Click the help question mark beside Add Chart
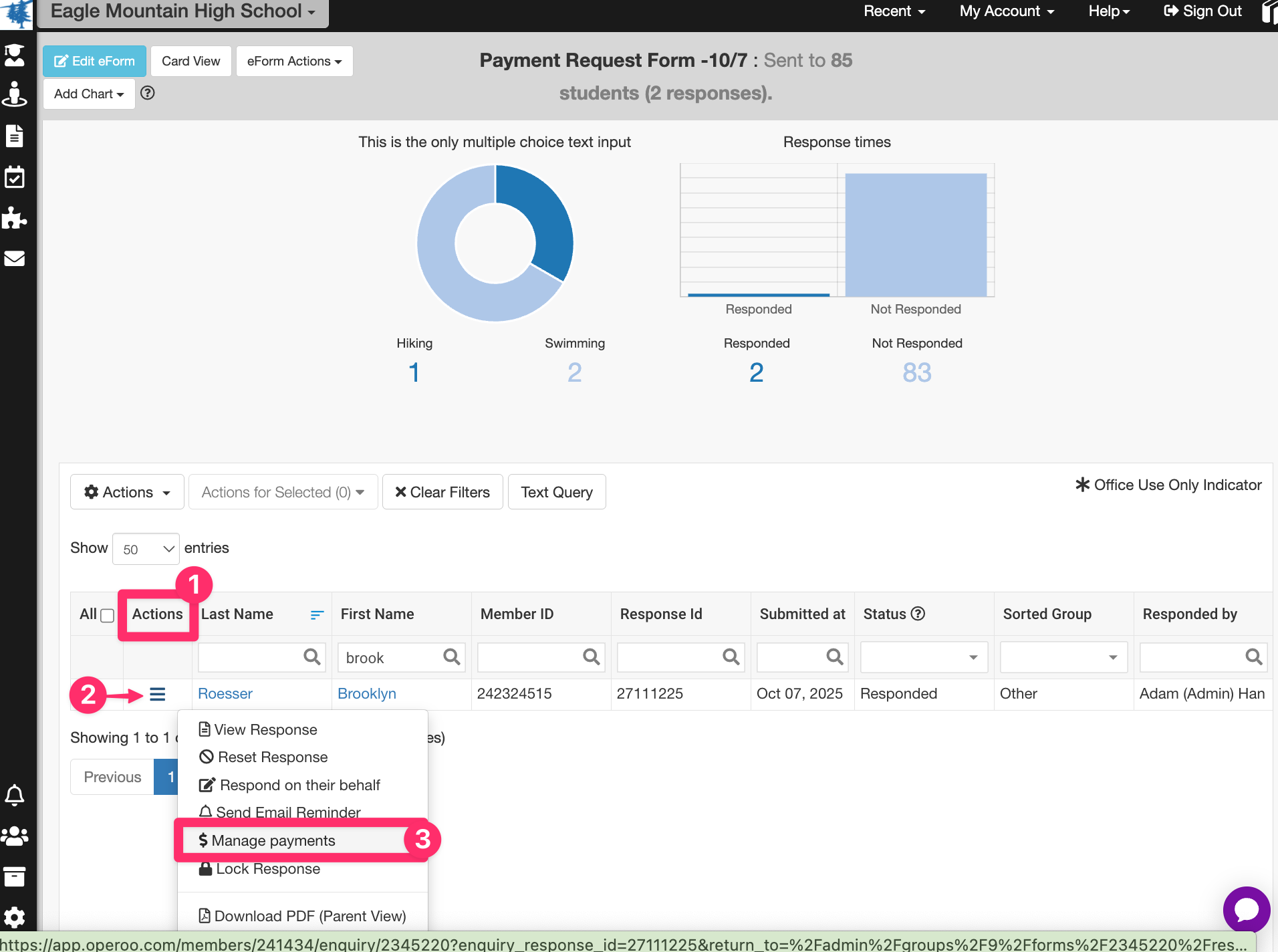The image size is (1278, 952). pos(148,93)
